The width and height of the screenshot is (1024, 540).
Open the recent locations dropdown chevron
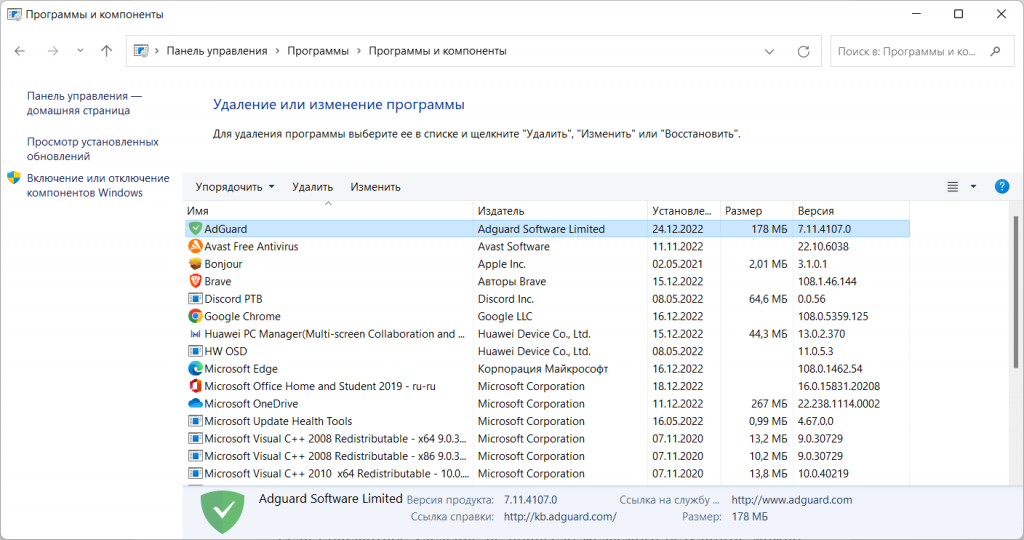click(80, 51)
